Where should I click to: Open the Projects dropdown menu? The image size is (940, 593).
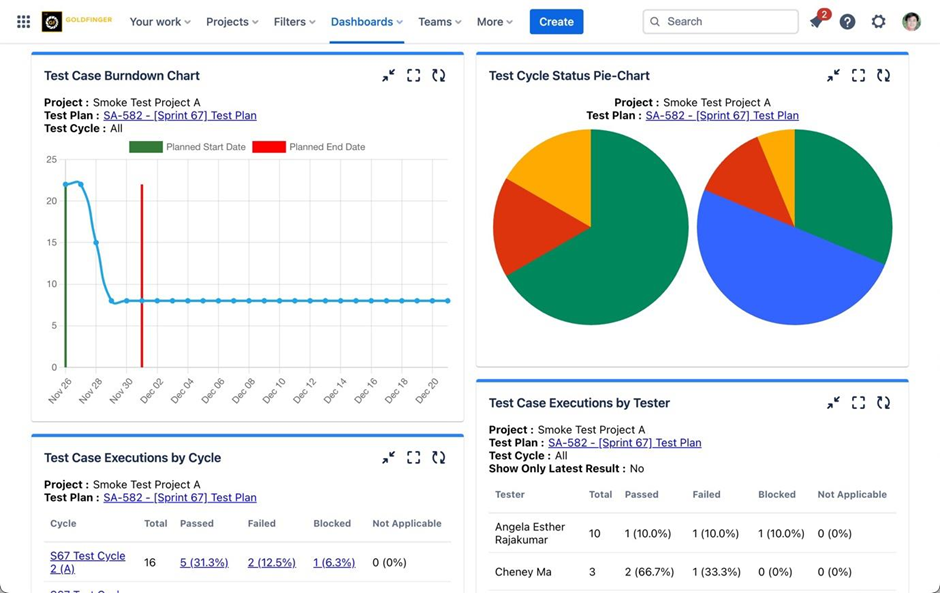[x=232, y=22]
